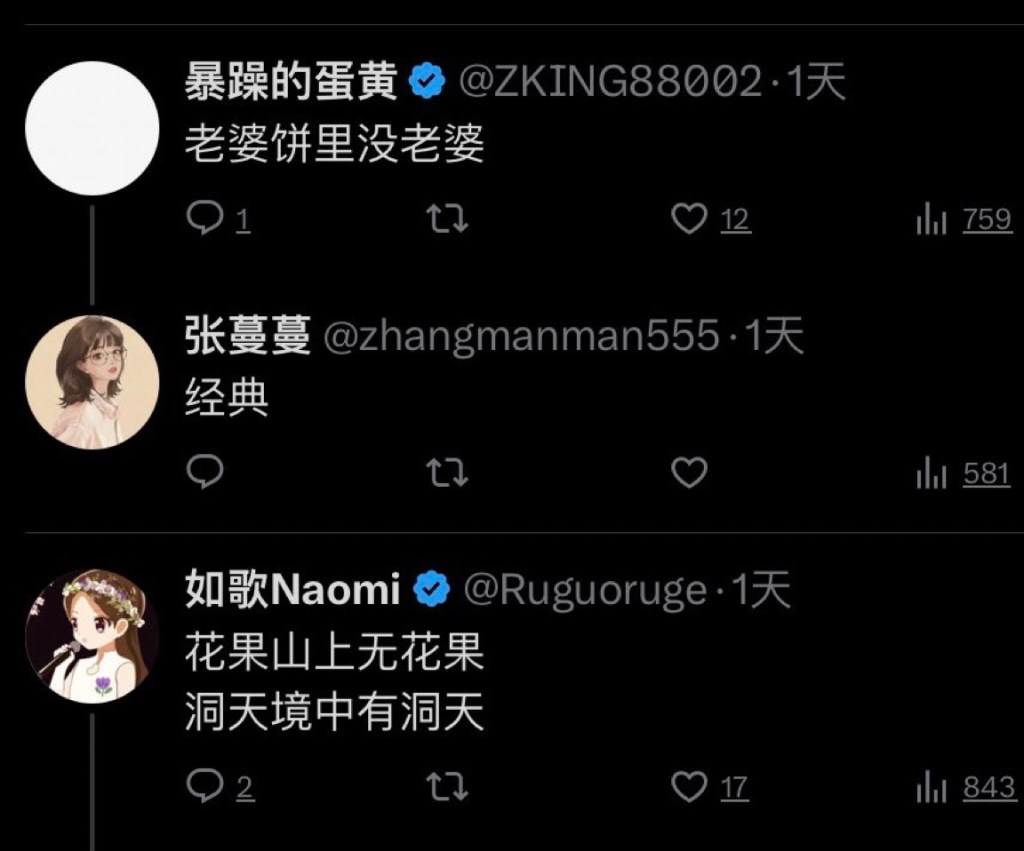Visit the @ZKING88002 handle
Screen dimensions: 1024x851
(x=611, y=82)
